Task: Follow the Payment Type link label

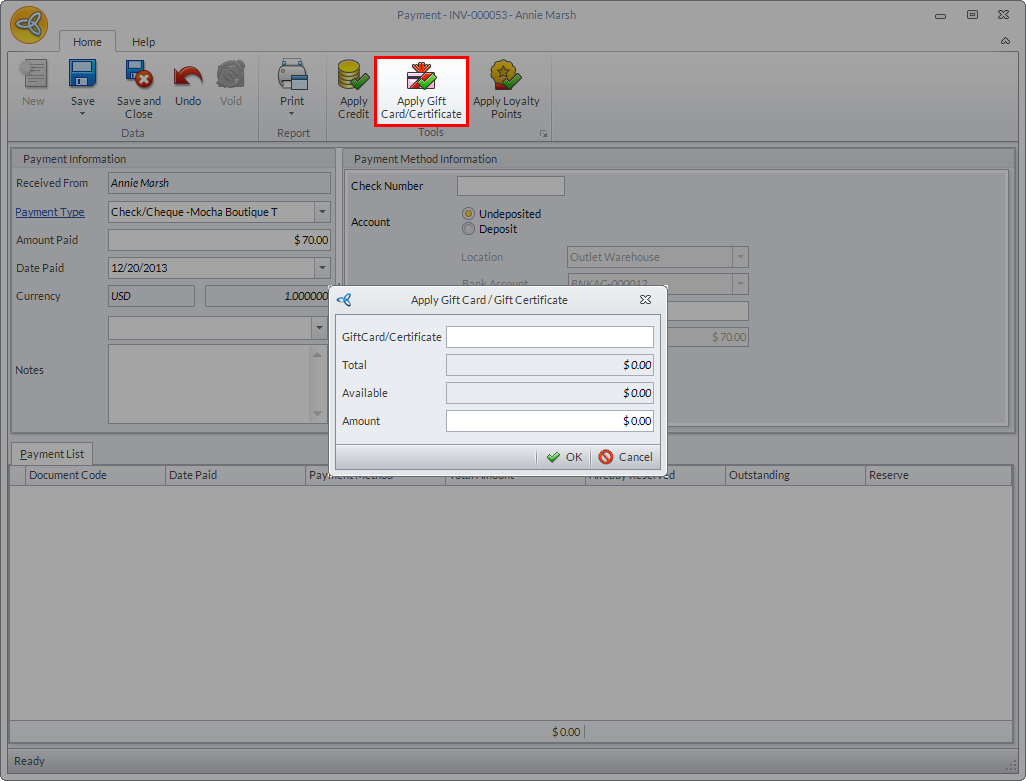Action: click(x=50, y=212)
